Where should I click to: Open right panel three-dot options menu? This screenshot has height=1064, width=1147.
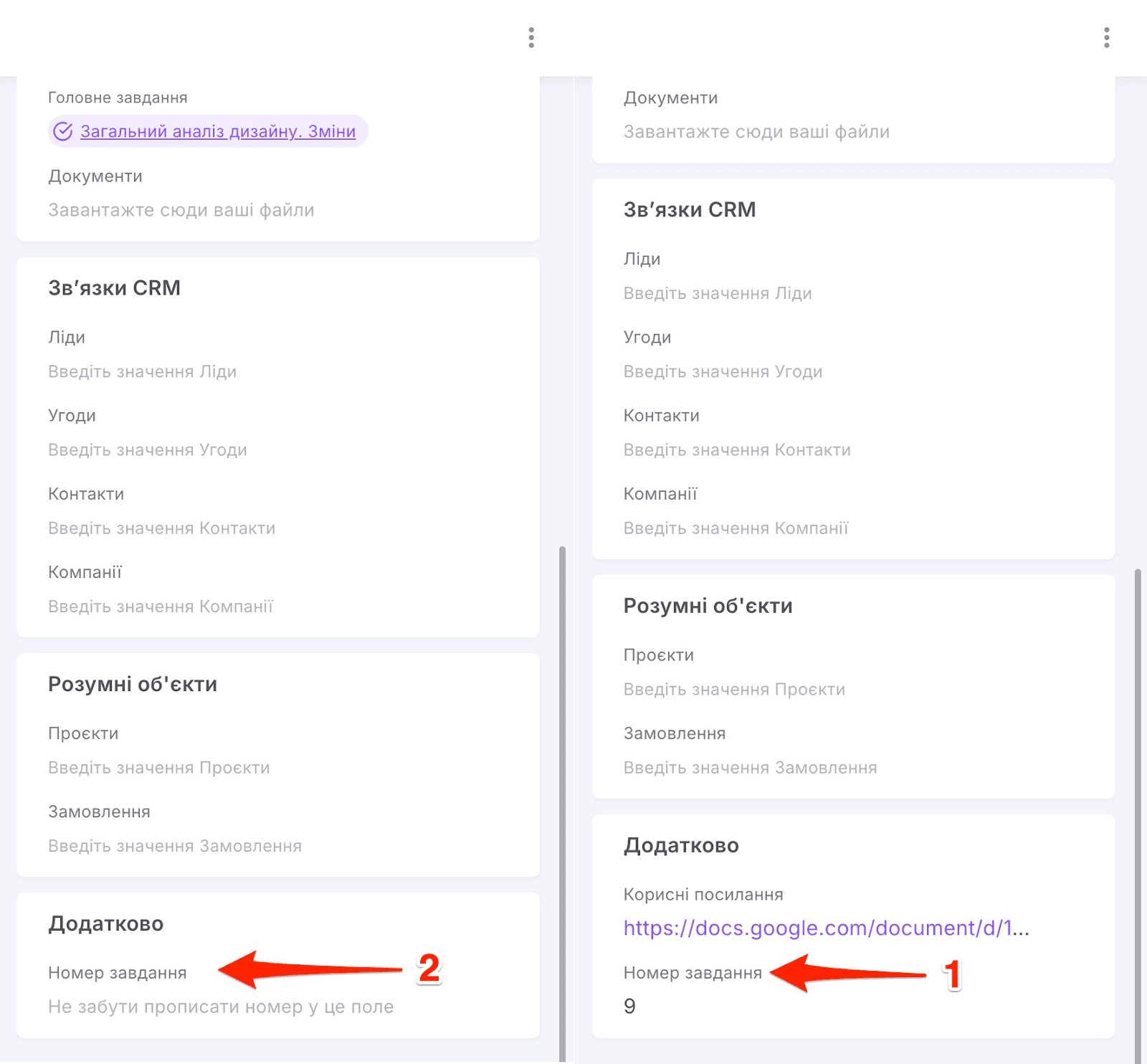(1107, 37)
